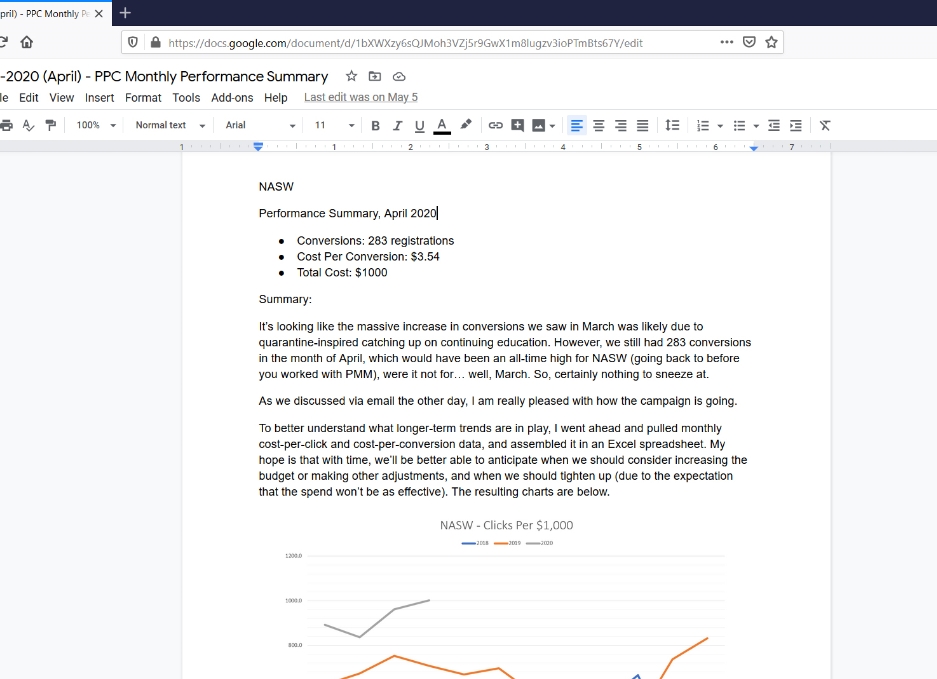Add a comment using the comment icon

[518, 125]
